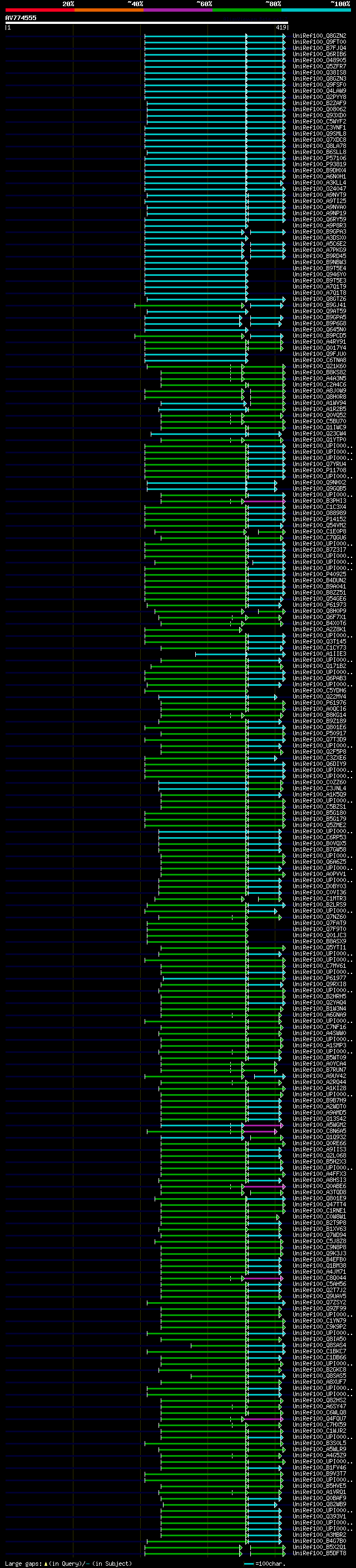356x1568 pixels.
Task: Choose the UniRef100_Q7YRU4 hit label
Action: [319, 464]
